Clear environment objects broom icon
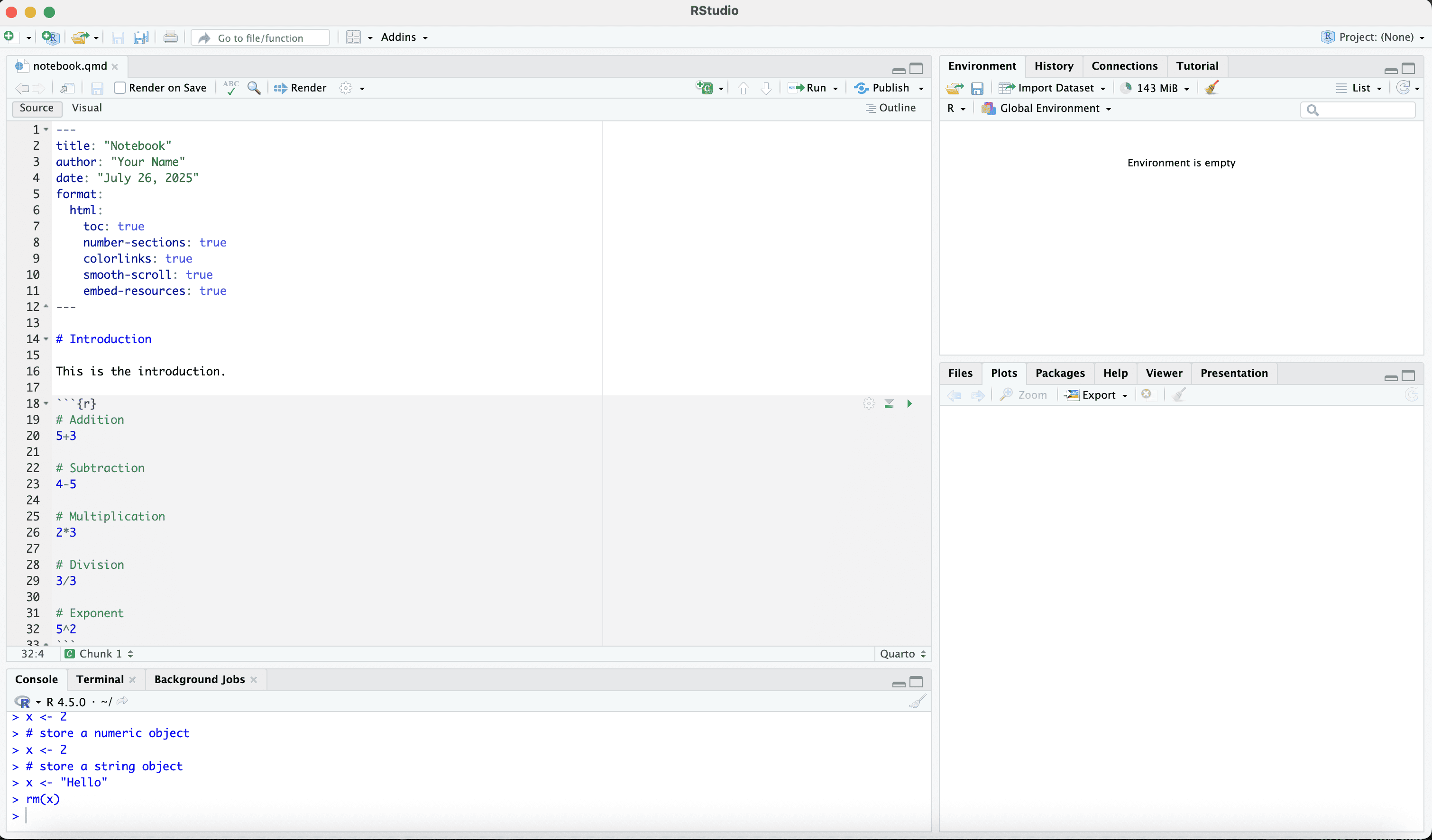This screenshot has height=840, width=1432. tap(1211, 88)
